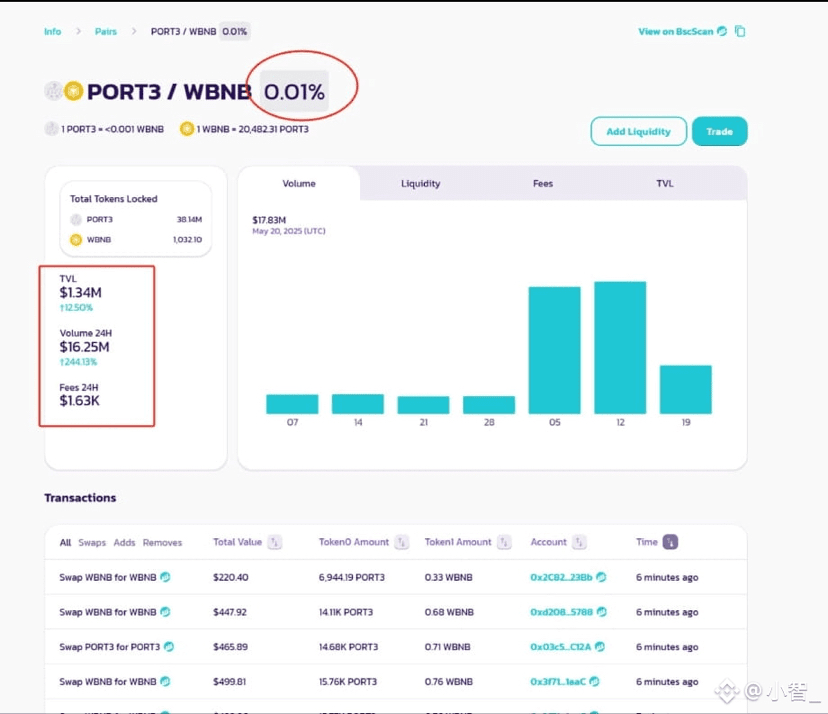828x714 pixels.
Task: Go to Pairs in the breadcrumb
Action: coord(106,32)
